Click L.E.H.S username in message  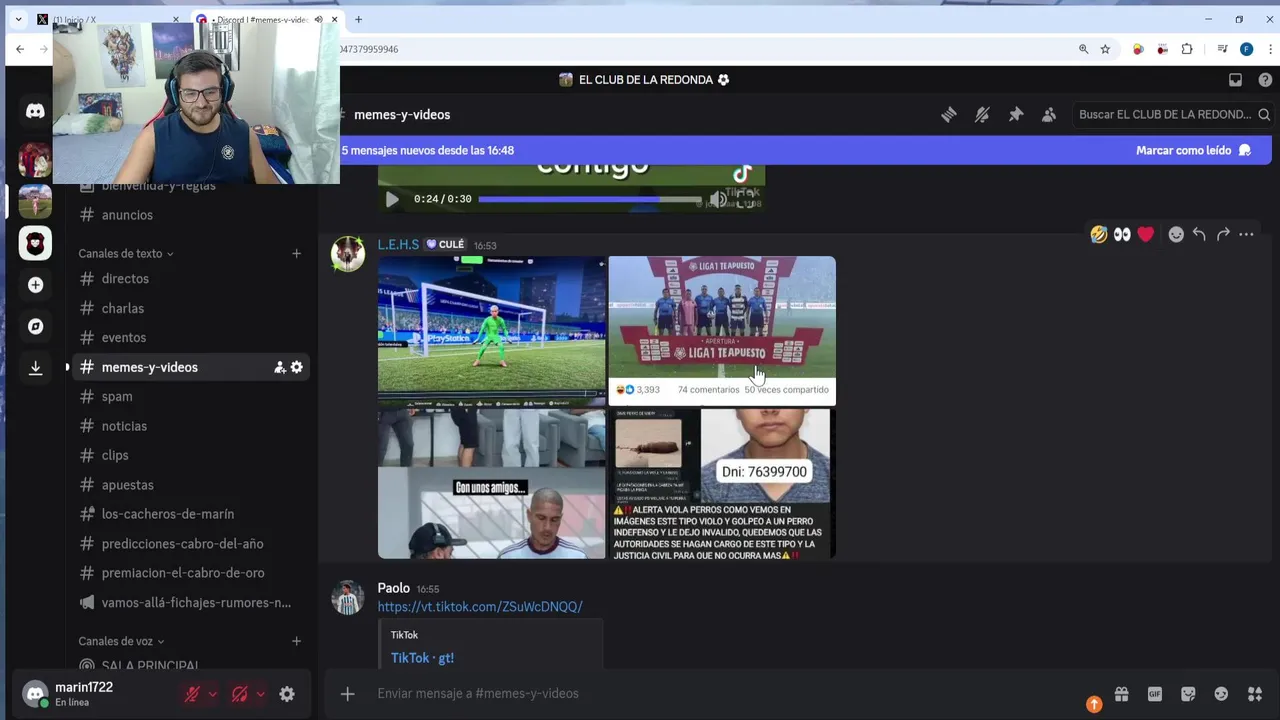[398, 244]
